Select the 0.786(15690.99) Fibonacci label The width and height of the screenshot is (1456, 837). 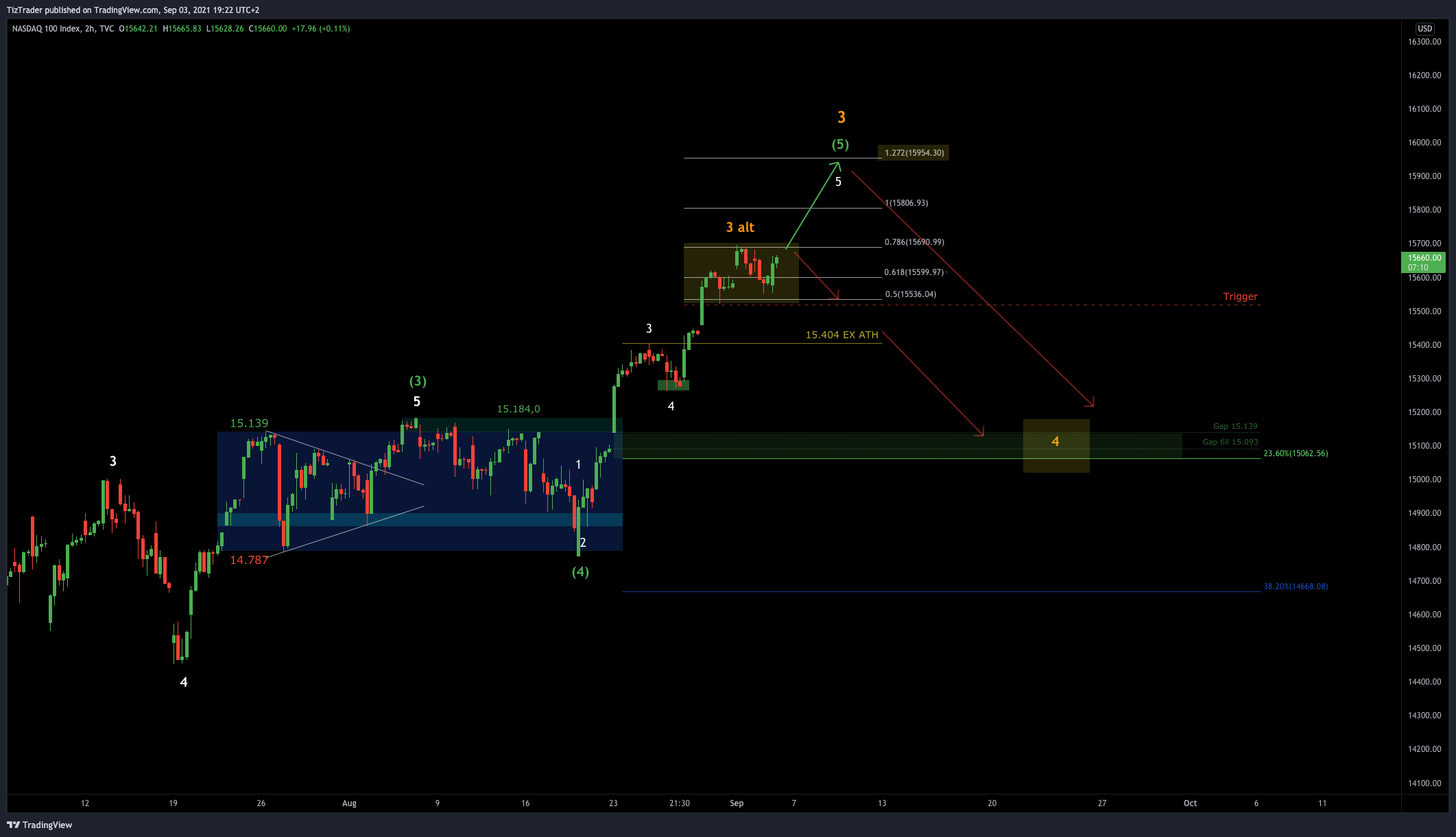[914, 242]
